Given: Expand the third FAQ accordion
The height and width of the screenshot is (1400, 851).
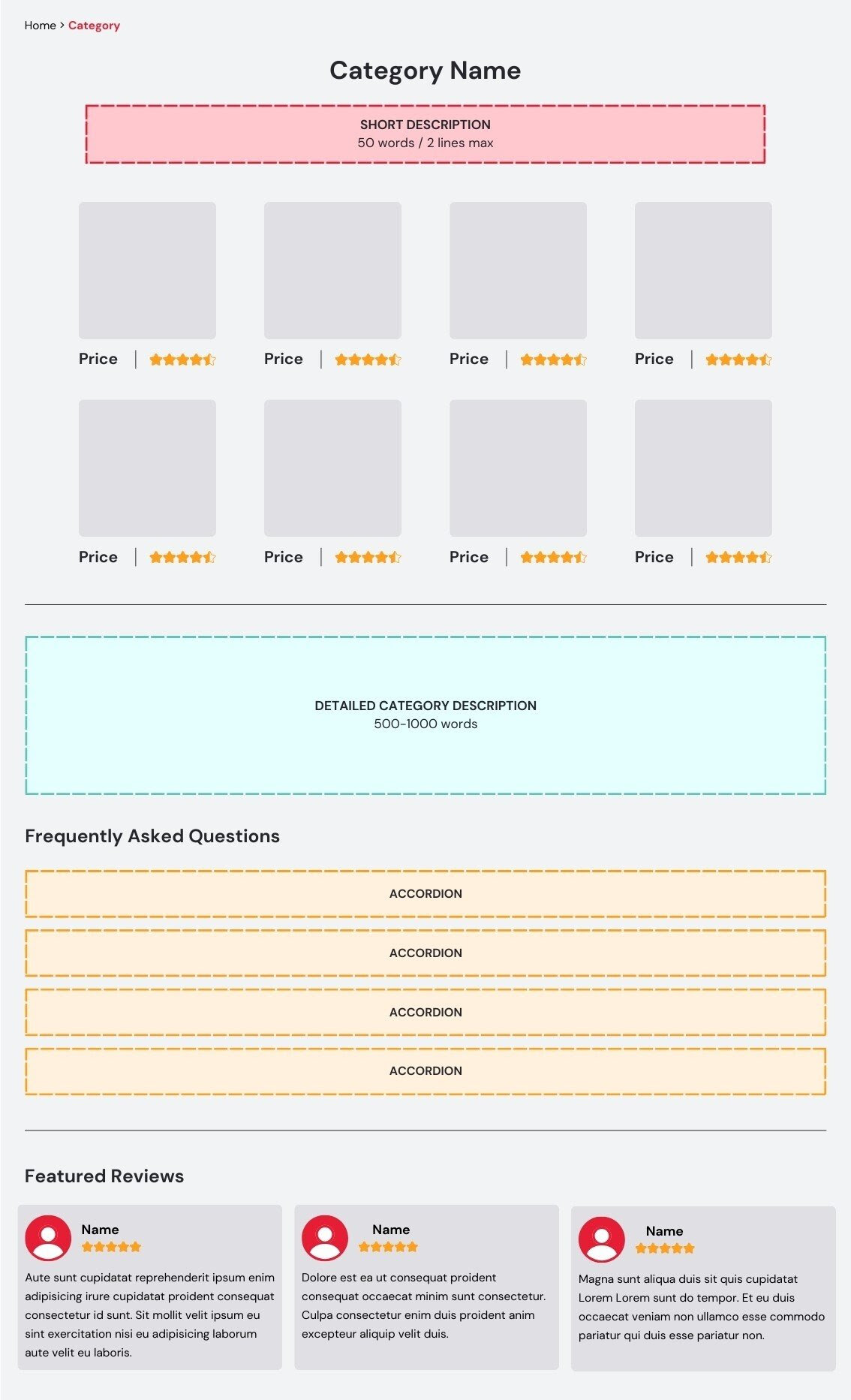Looking at the screenshot, I should (425, 1013).
